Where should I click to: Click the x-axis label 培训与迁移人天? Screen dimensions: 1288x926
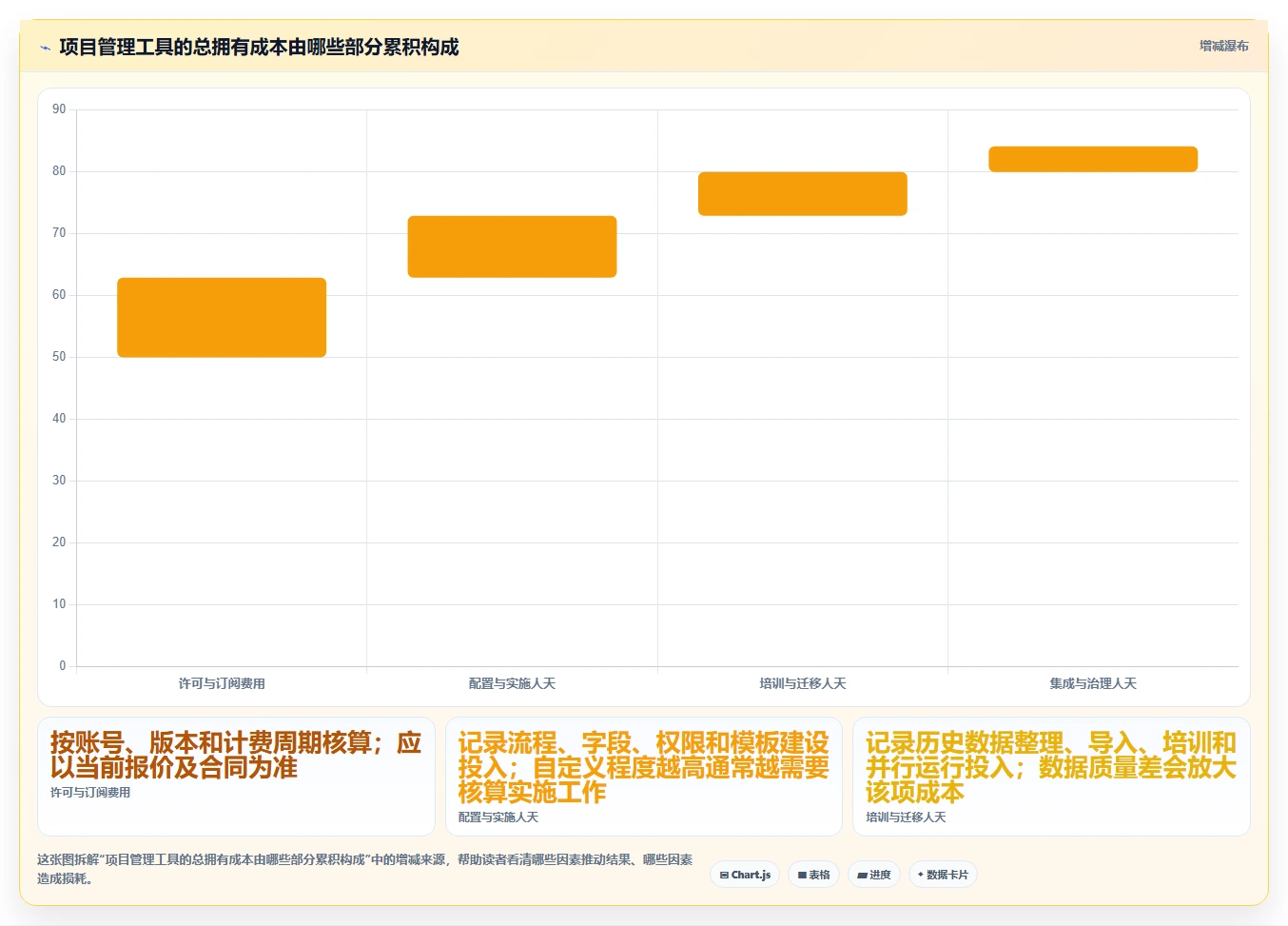[x=803, y=683]
